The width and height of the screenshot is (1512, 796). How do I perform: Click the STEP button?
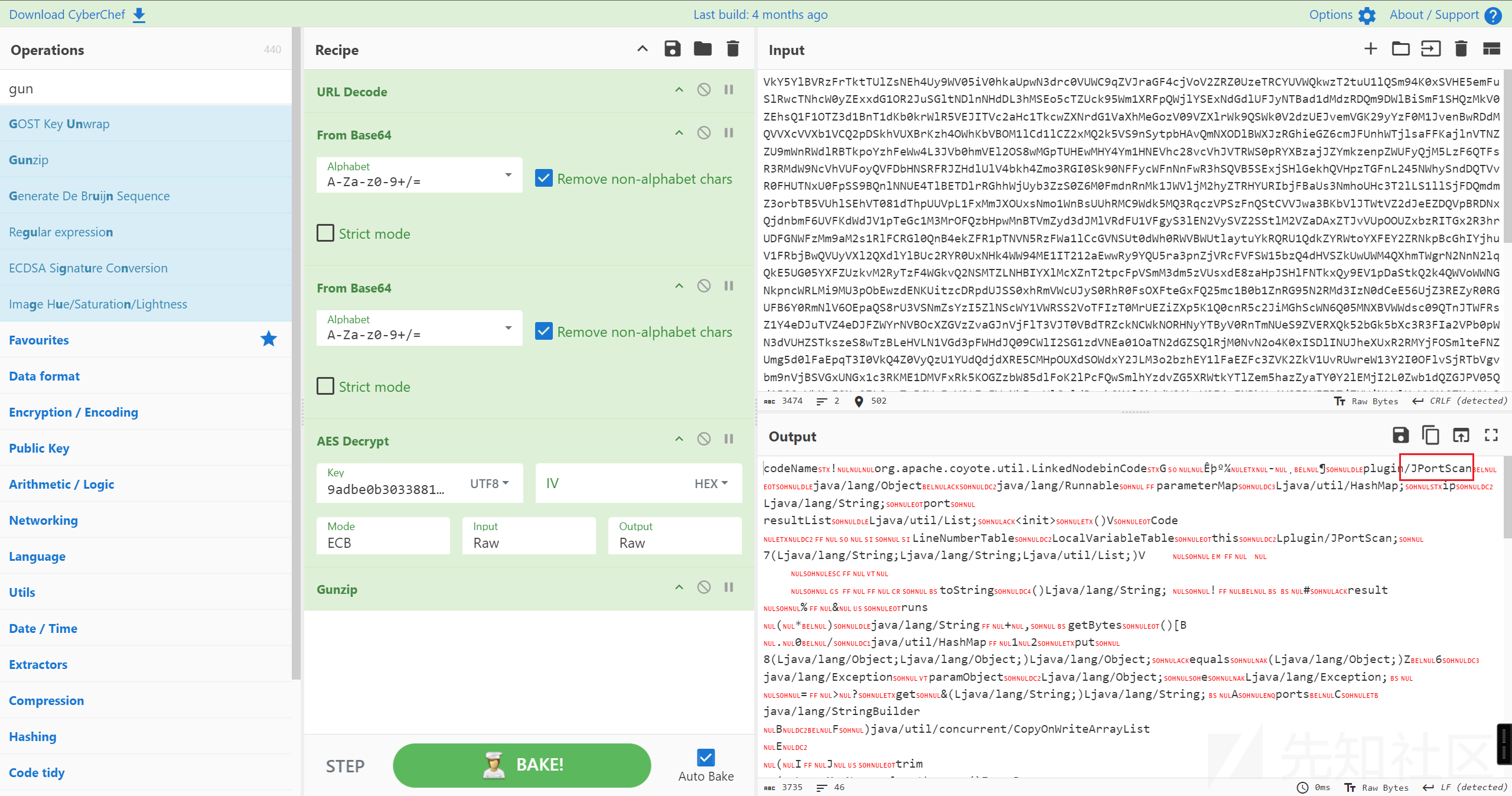tap(346, 766)
